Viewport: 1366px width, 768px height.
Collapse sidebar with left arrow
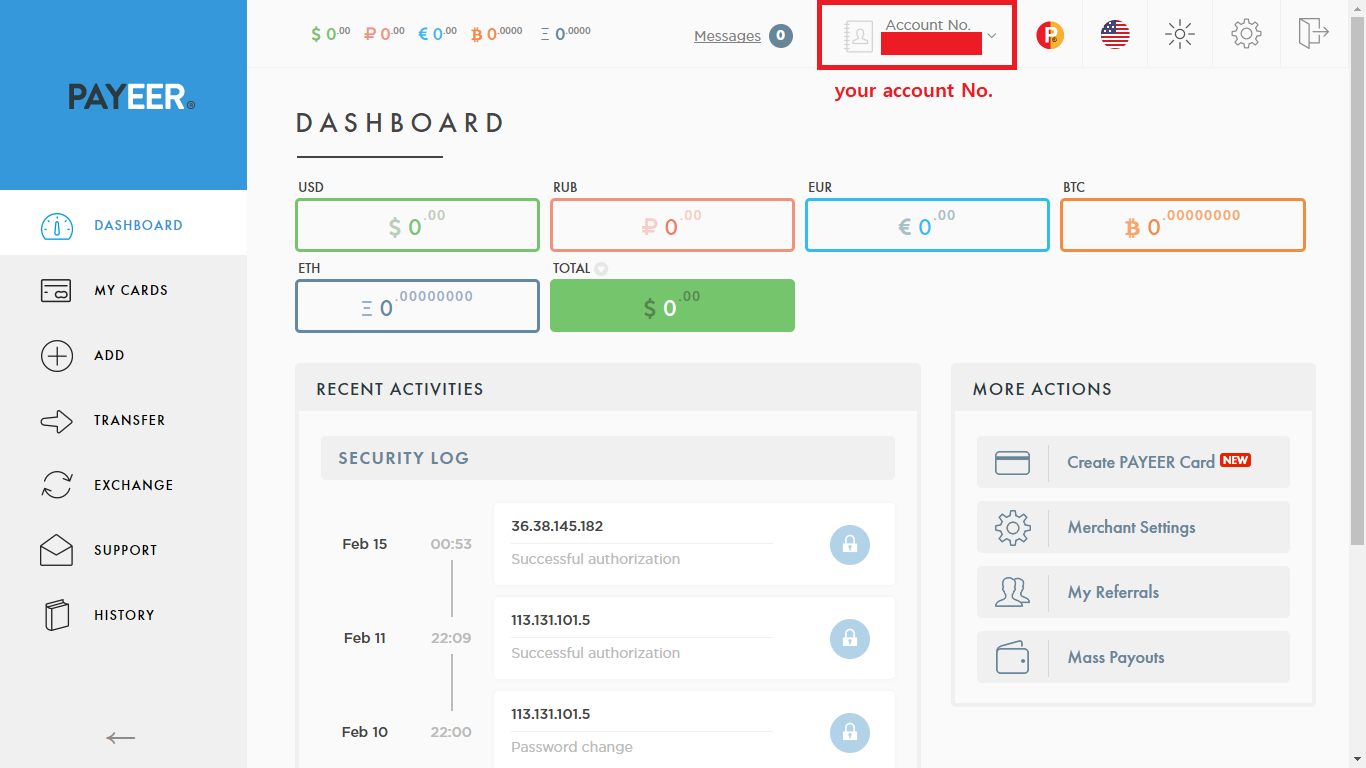coord(121,738)
